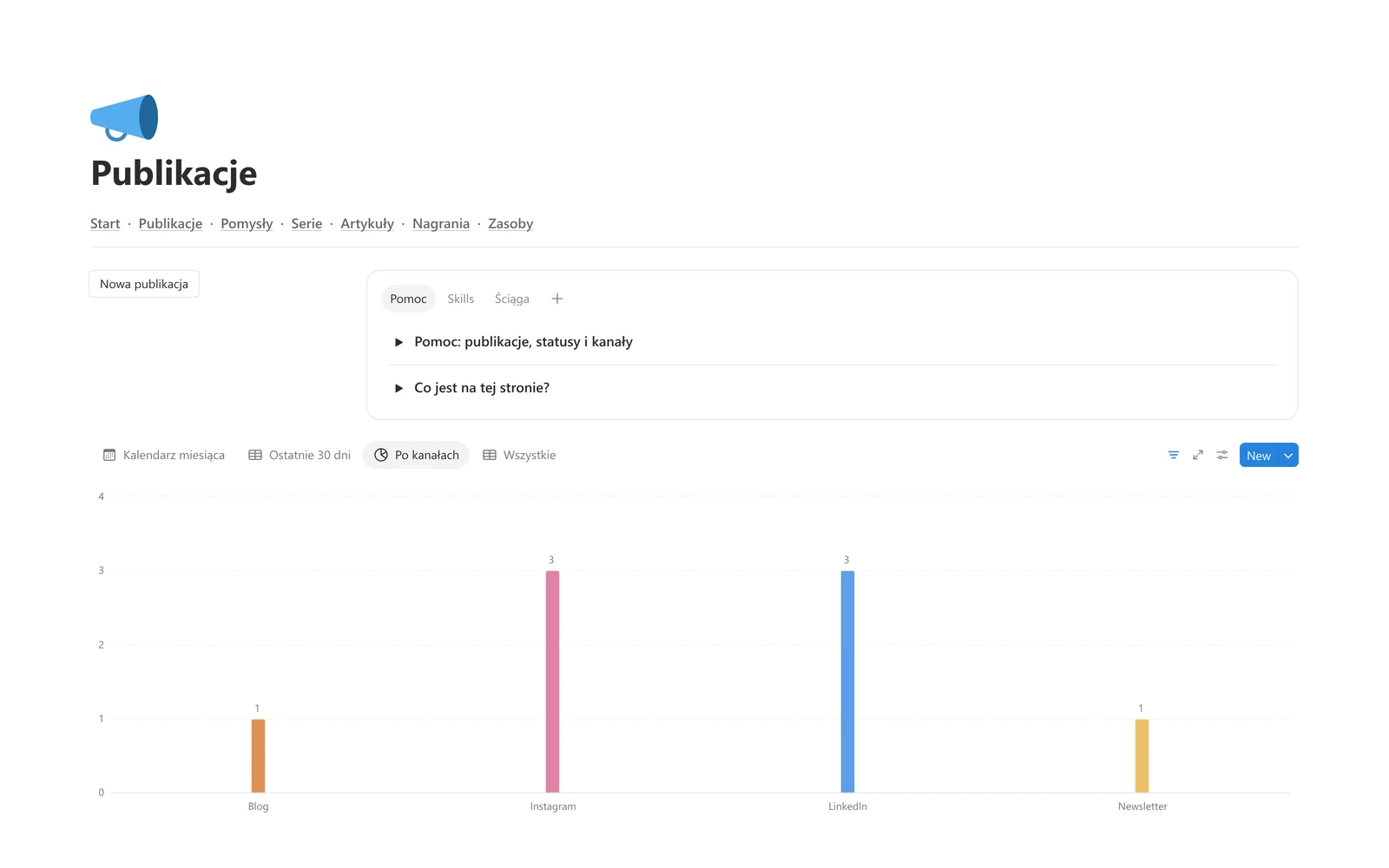Click the table icon of Wszystkie view
Screen dimensions: 1389x868
click(490, 455)
